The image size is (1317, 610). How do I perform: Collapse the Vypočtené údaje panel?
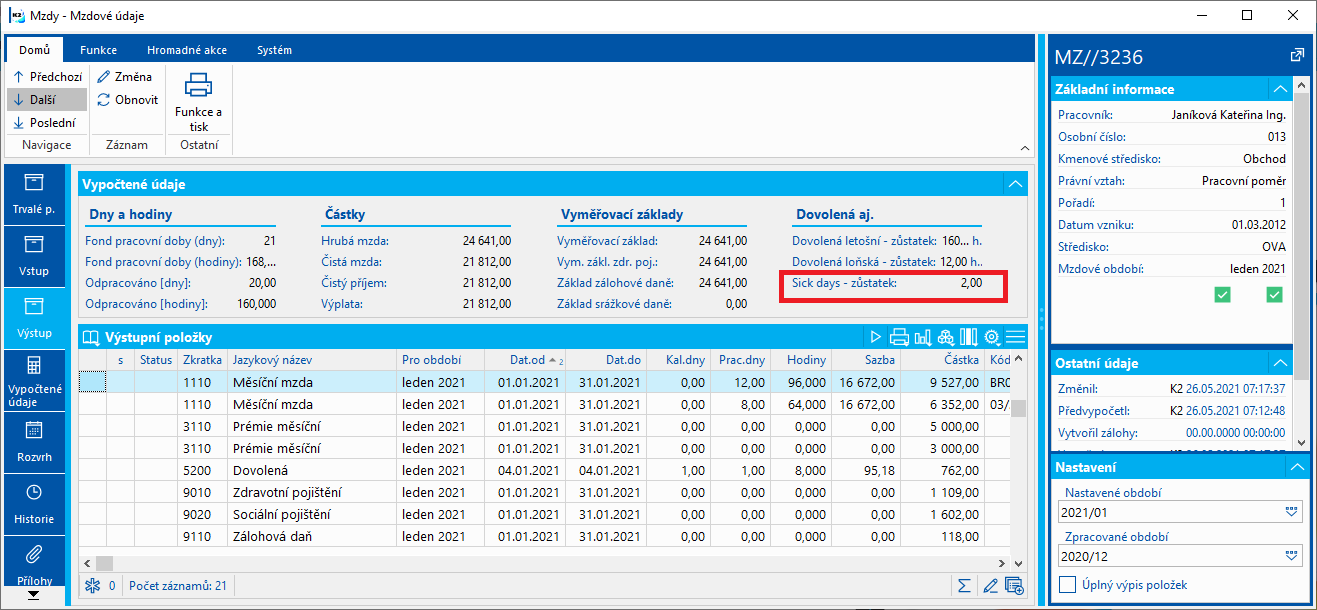[1015, 184]
